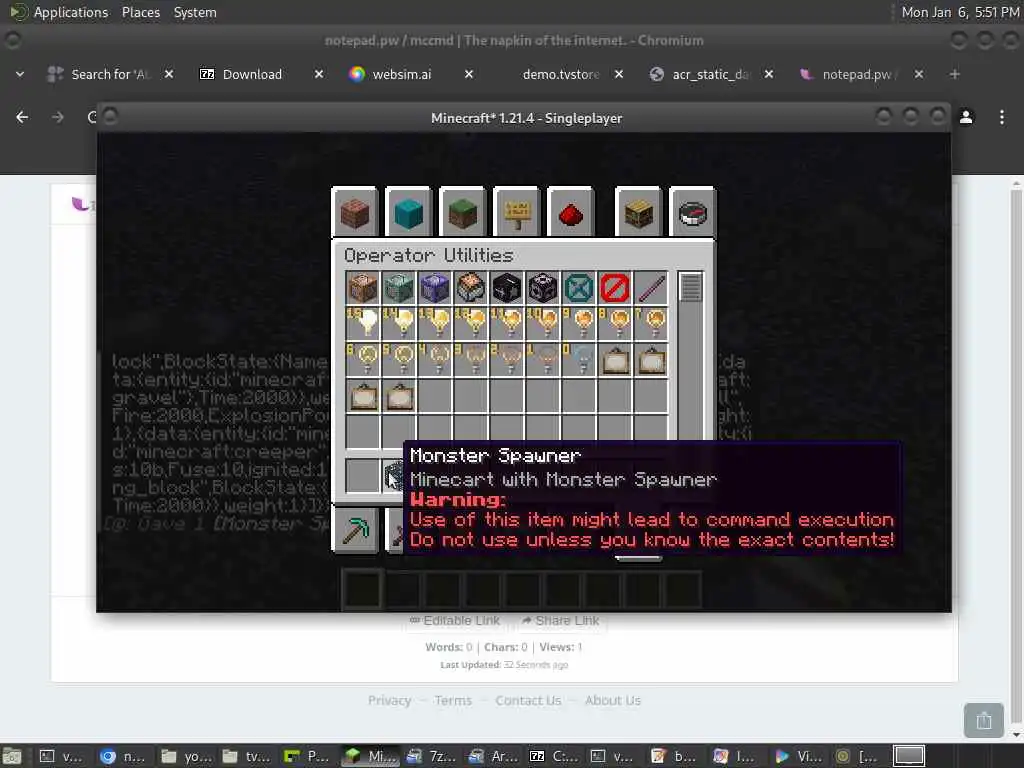1024x768 pixels.
Task: Pick the Light block level 5
Action: coord(399,360)
